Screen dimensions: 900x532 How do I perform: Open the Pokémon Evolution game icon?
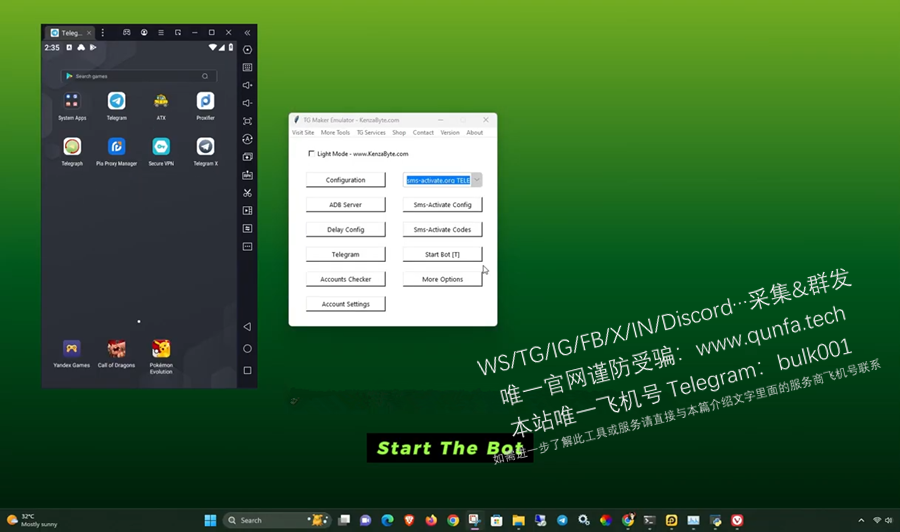[161, 348]
